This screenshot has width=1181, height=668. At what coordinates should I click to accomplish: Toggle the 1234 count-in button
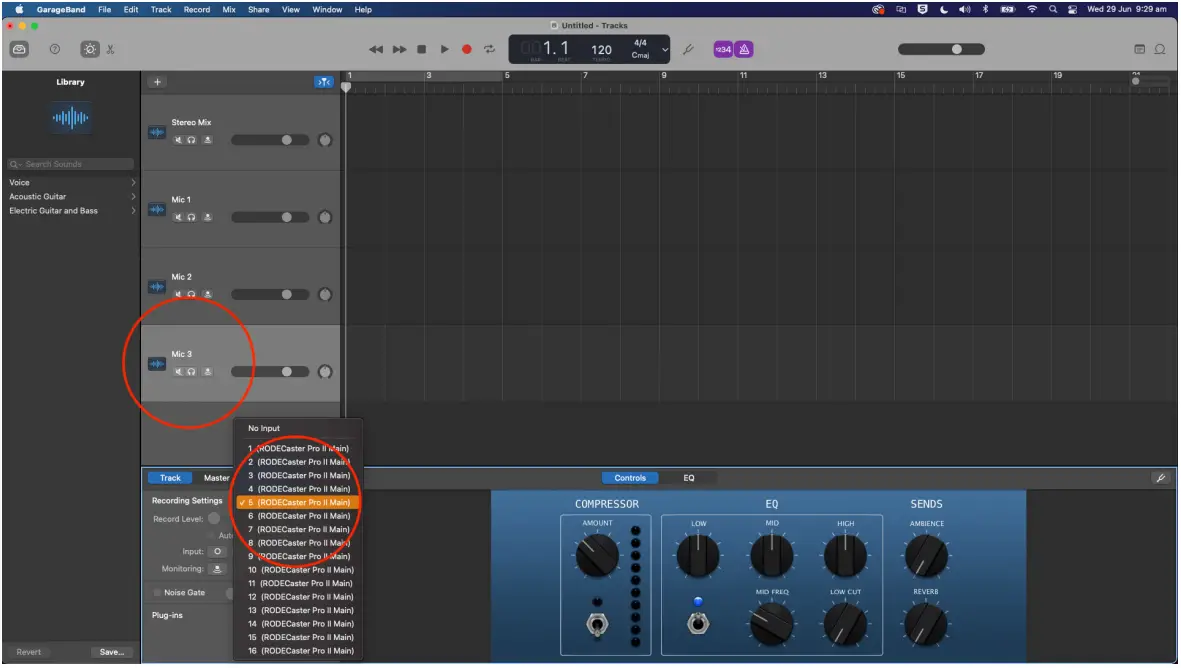723,47
